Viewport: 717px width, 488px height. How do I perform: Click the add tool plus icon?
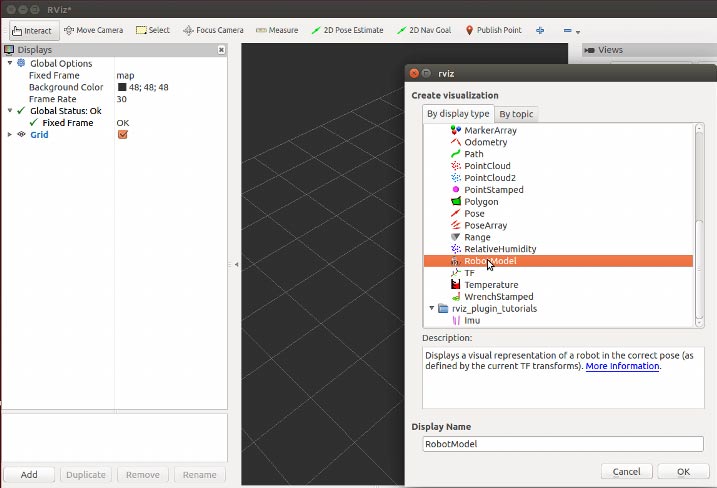540,30
